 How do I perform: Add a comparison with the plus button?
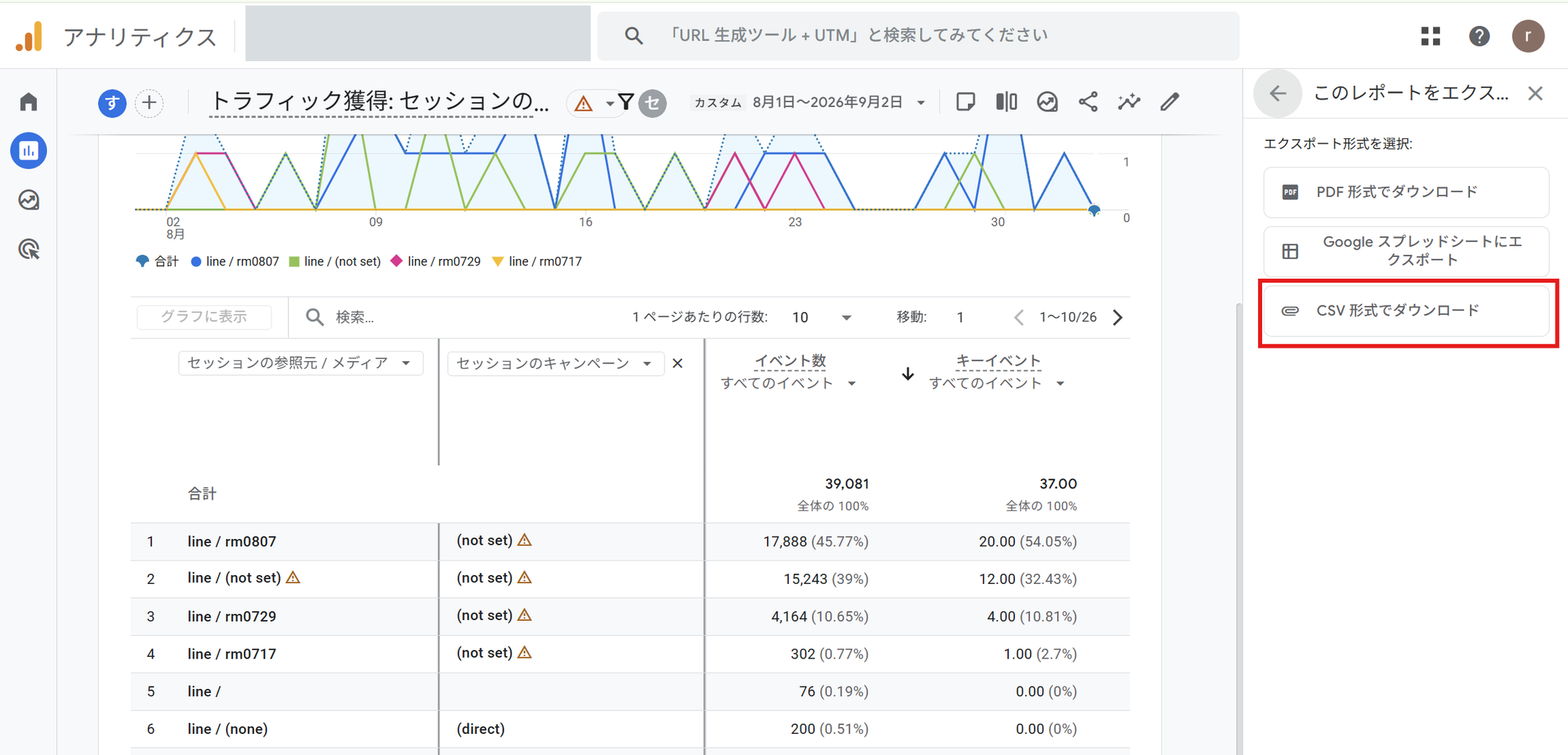149,103
